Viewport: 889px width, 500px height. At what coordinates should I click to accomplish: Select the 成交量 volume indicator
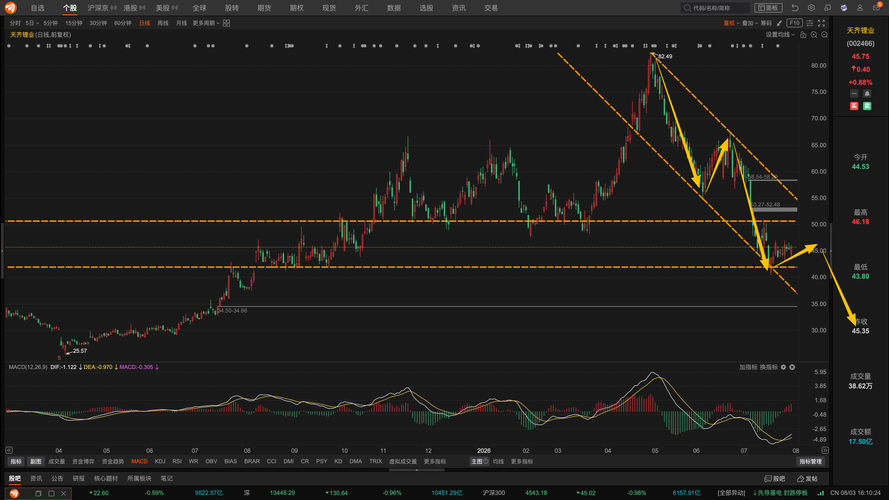pos(57,461)
